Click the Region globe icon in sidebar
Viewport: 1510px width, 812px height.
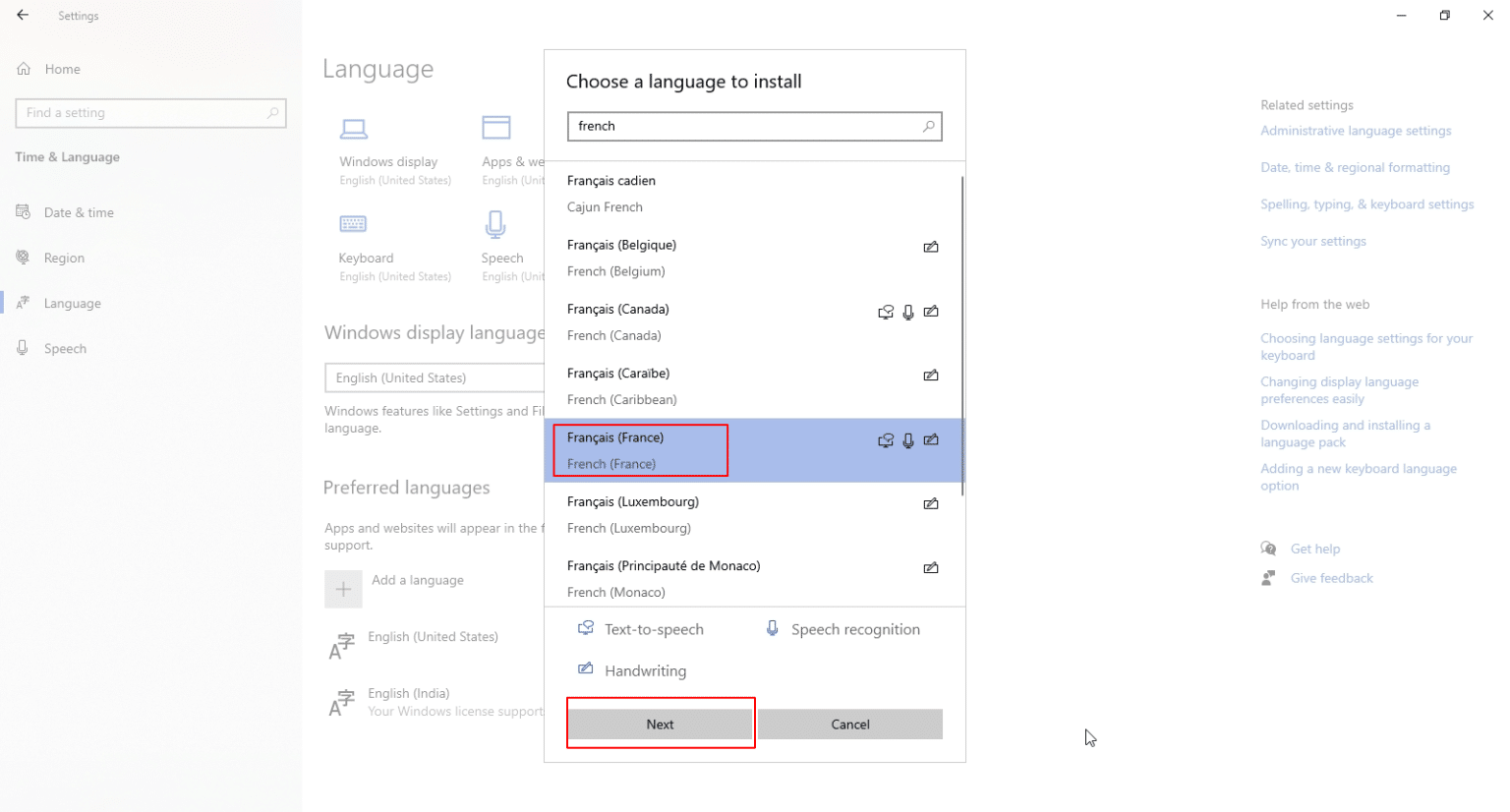tap(22, 258)
